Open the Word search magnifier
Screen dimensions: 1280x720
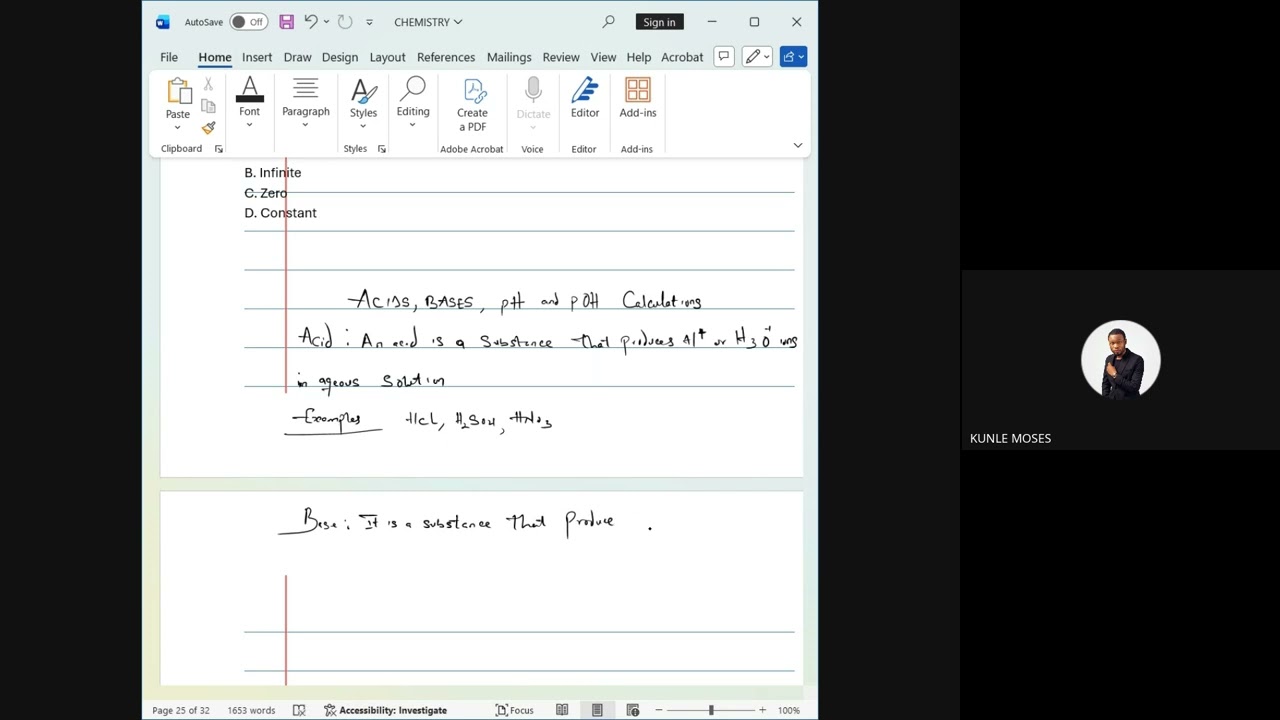click(608, 22)
